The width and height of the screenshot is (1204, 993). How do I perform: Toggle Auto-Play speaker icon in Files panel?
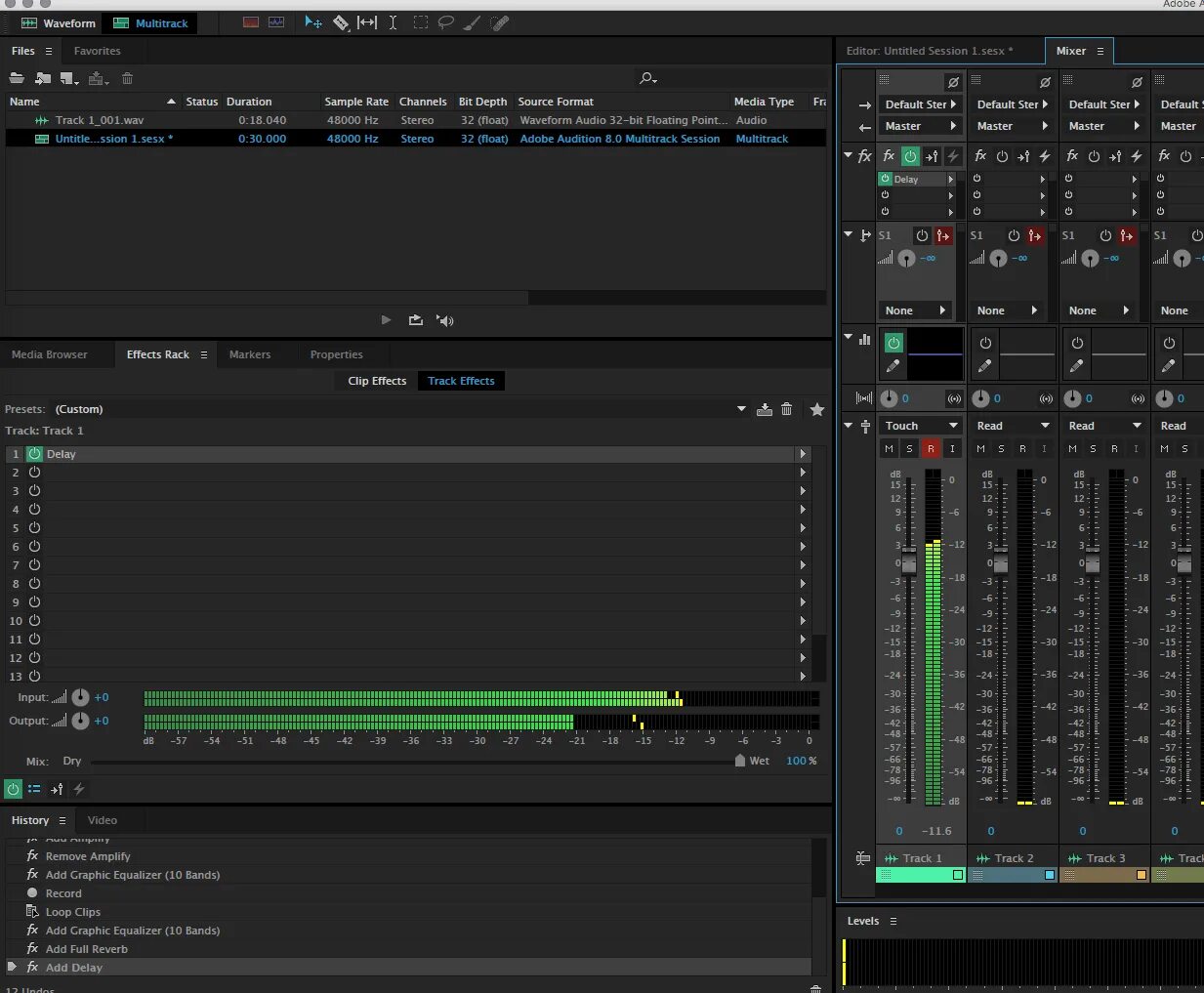(x=445, y=320)
